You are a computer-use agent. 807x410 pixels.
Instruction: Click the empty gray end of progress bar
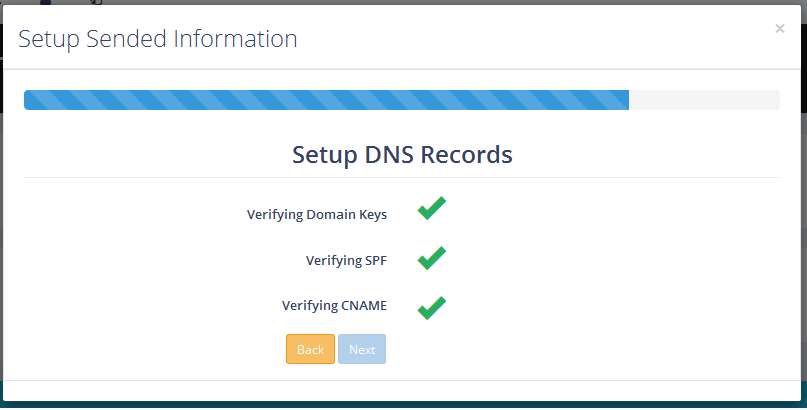(704, 100)
